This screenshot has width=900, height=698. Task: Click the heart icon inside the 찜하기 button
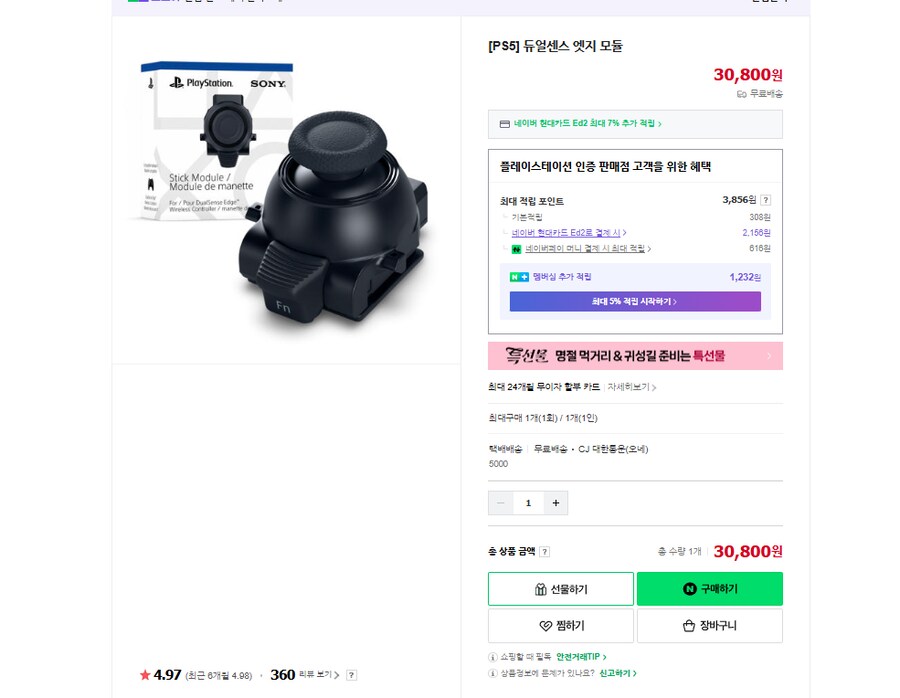(544, 623)
